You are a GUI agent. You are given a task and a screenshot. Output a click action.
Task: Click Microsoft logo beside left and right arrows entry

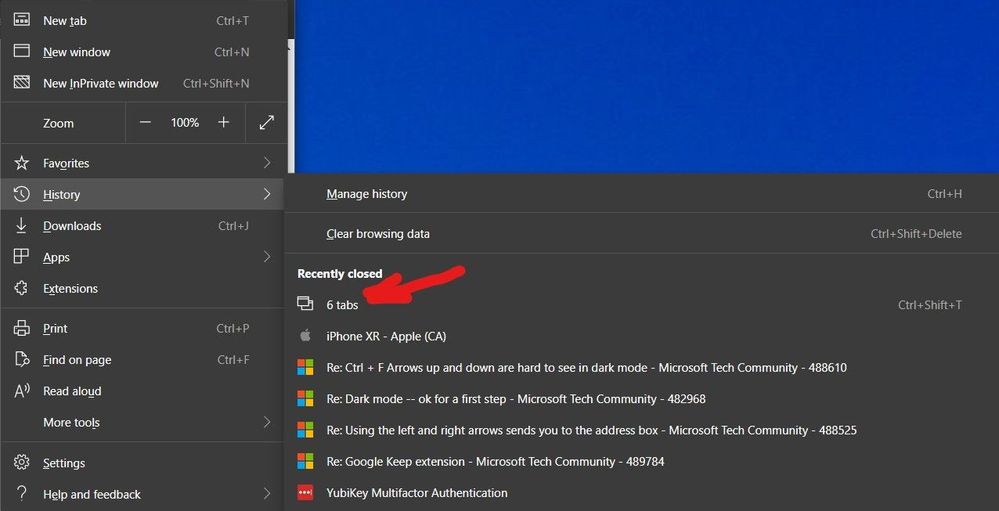pos(305,430)
